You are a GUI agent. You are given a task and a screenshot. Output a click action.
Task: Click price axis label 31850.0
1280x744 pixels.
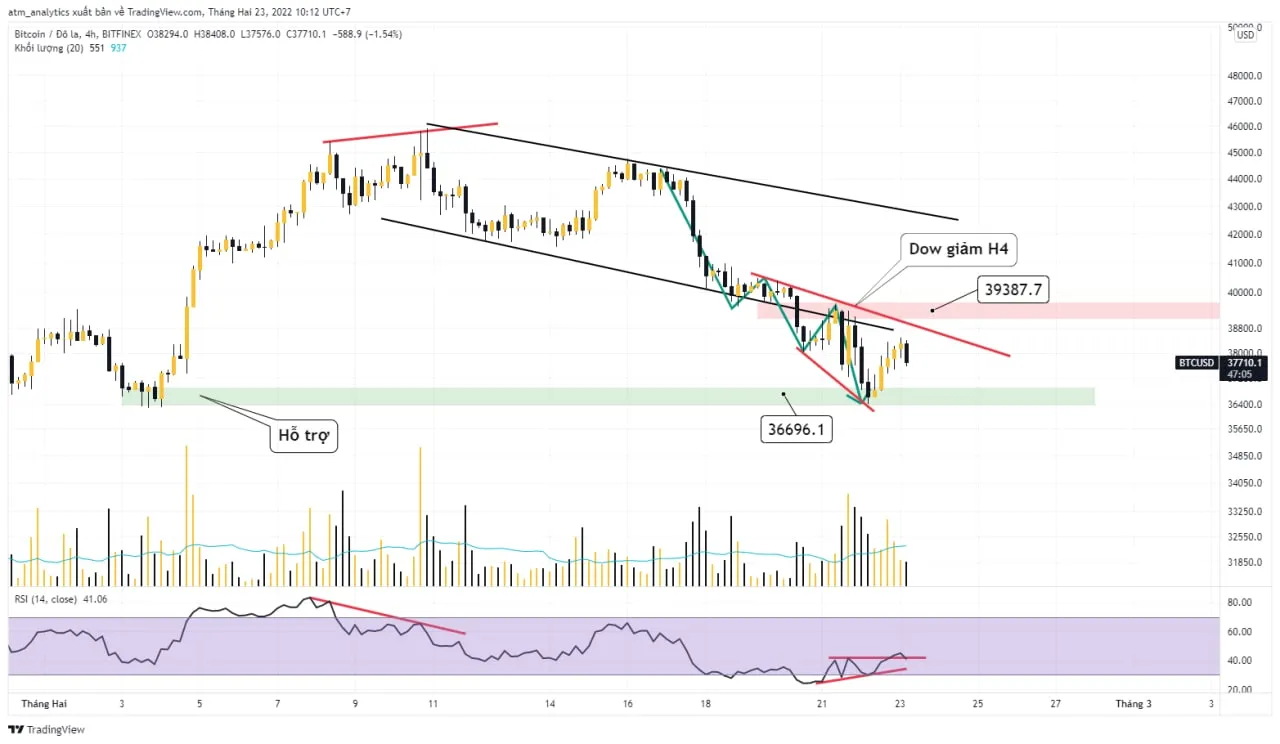click(1244, 562)
